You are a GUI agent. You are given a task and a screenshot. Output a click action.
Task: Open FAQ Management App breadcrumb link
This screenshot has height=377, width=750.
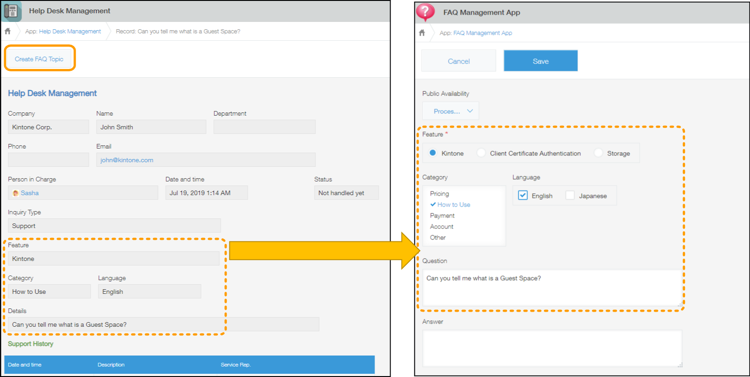483,33
